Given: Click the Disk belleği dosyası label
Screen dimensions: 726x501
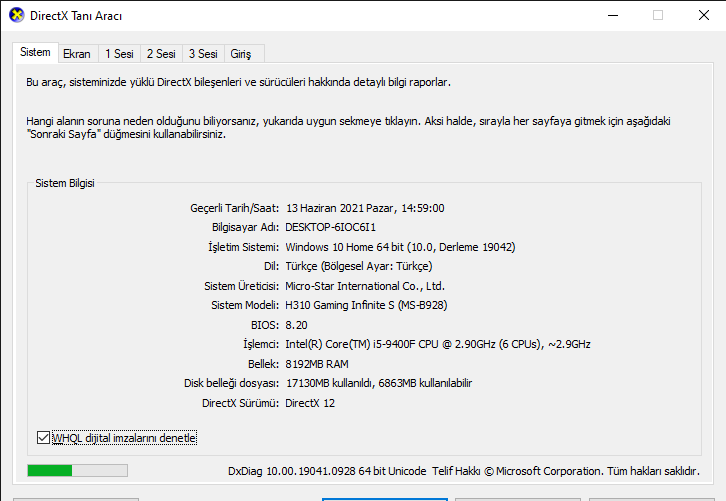Looking at the screenshot, I should 232,383.
